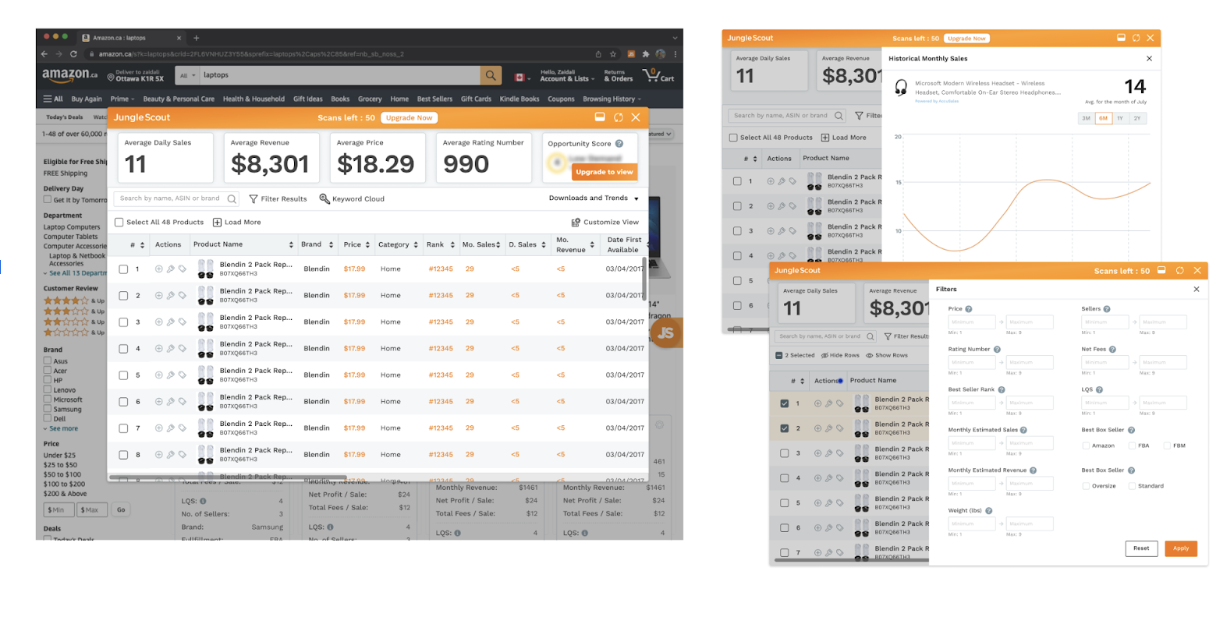Click the orange JS floating badge
1230x620 pixels.
665,333
